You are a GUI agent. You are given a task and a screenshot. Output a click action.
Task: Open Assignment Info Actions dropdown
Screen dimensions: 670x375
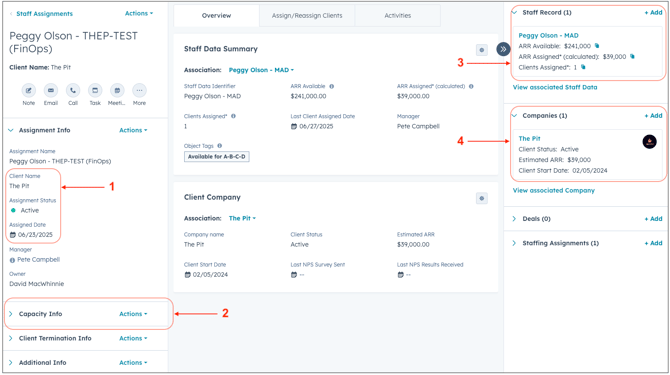(x=133, y=130)
